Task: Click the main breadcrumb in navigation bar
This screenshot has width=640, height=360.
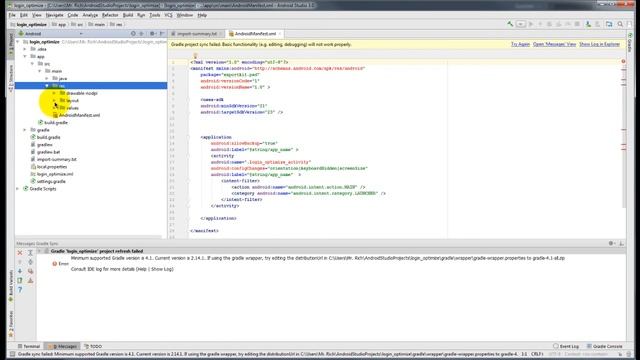Action: pos(97,24)
